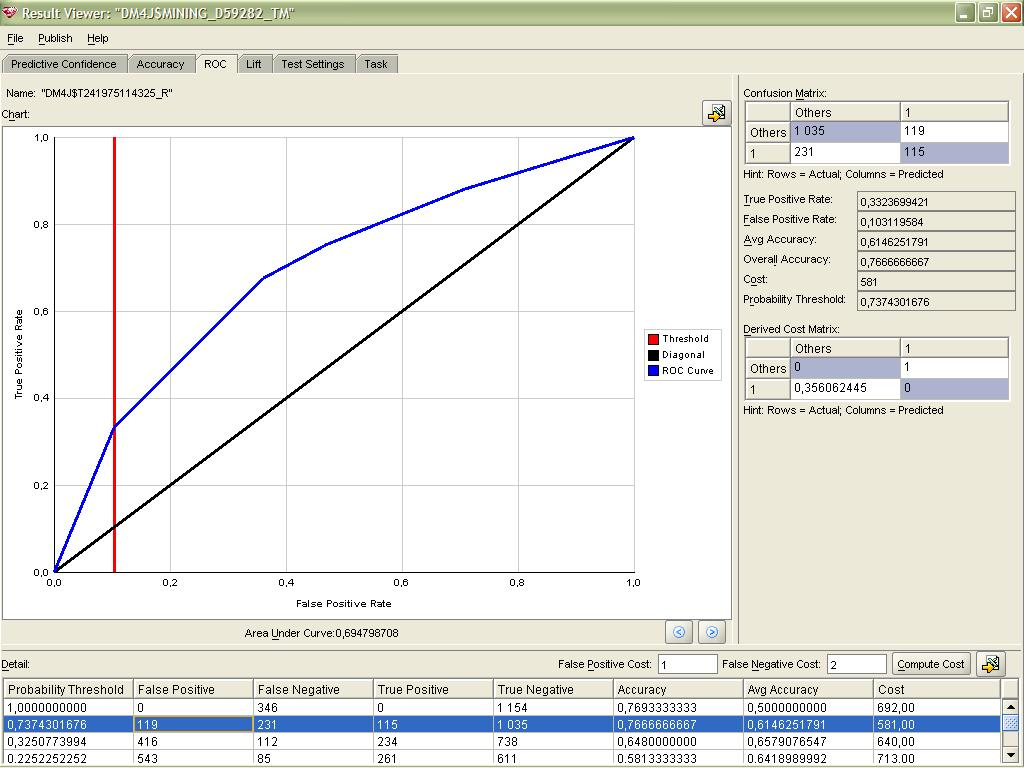This screenshot has height=768, width=1024.
Task: Click the Overall Accuracy value 0,7666666667 field
Action: (x=936, y=262)
